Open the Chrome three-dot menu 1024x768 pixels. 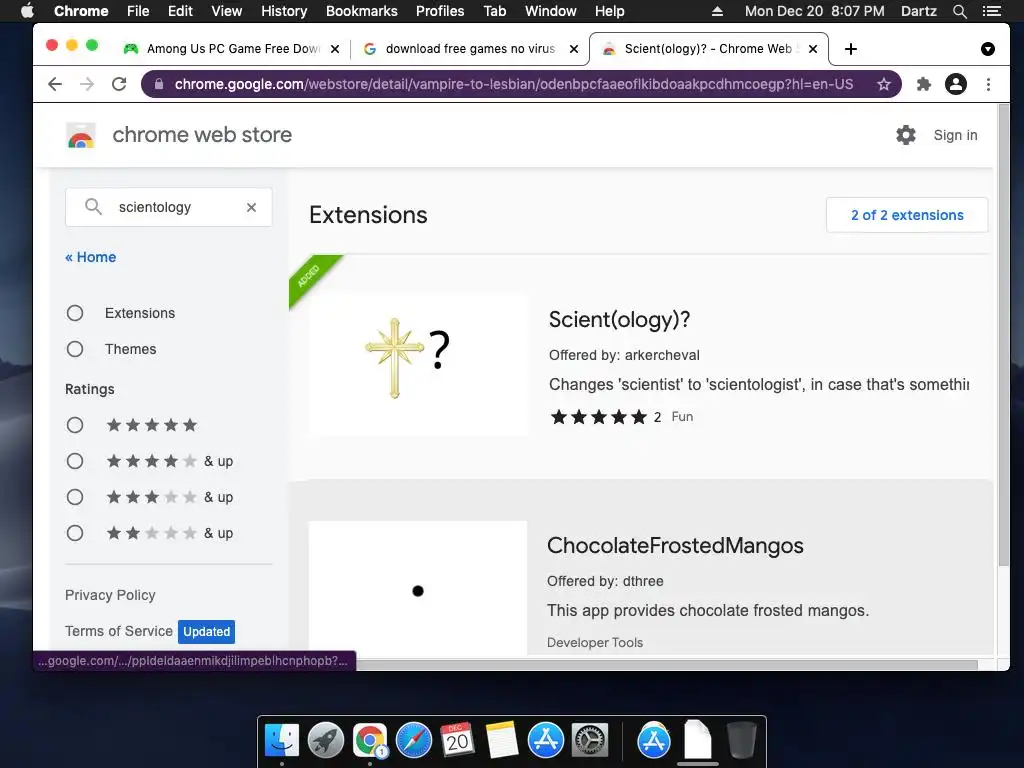pyautogui.click(x=988, y=84)
